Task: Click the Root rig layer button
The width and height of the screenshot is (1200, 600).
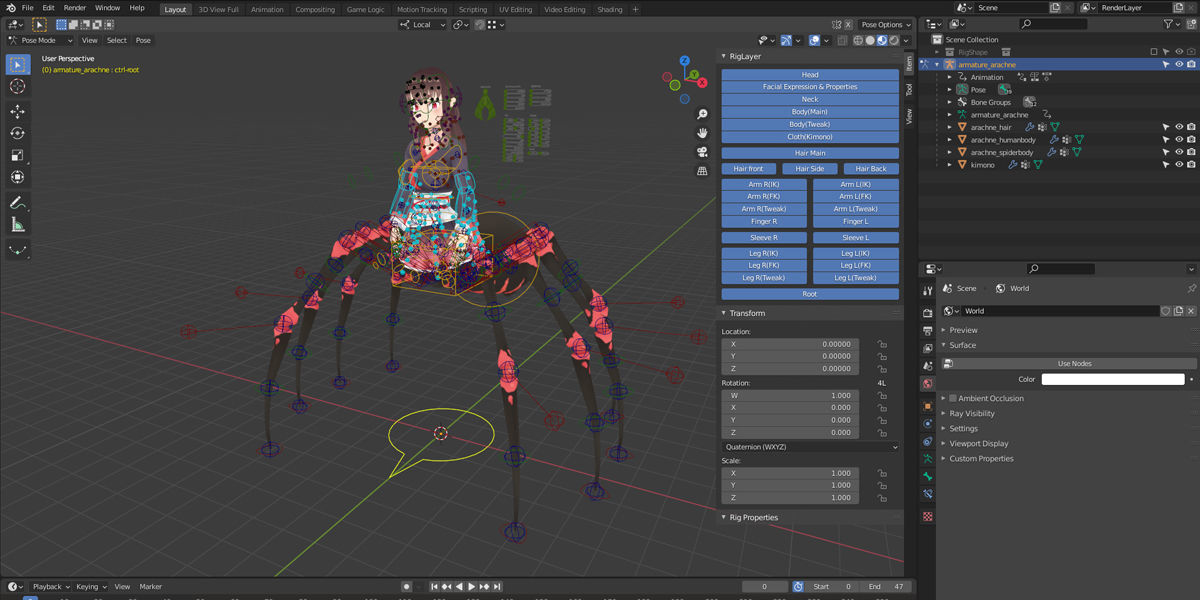Action: coord(810,294)
